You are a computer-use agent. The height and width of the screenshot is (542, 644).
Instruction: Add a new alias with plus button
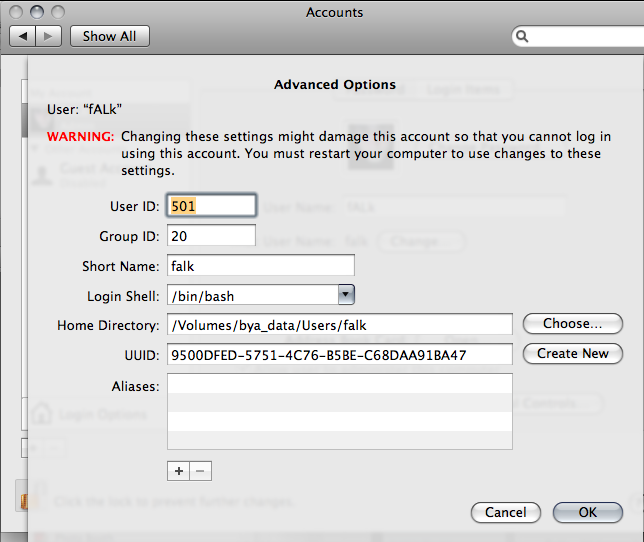point(178,470)
